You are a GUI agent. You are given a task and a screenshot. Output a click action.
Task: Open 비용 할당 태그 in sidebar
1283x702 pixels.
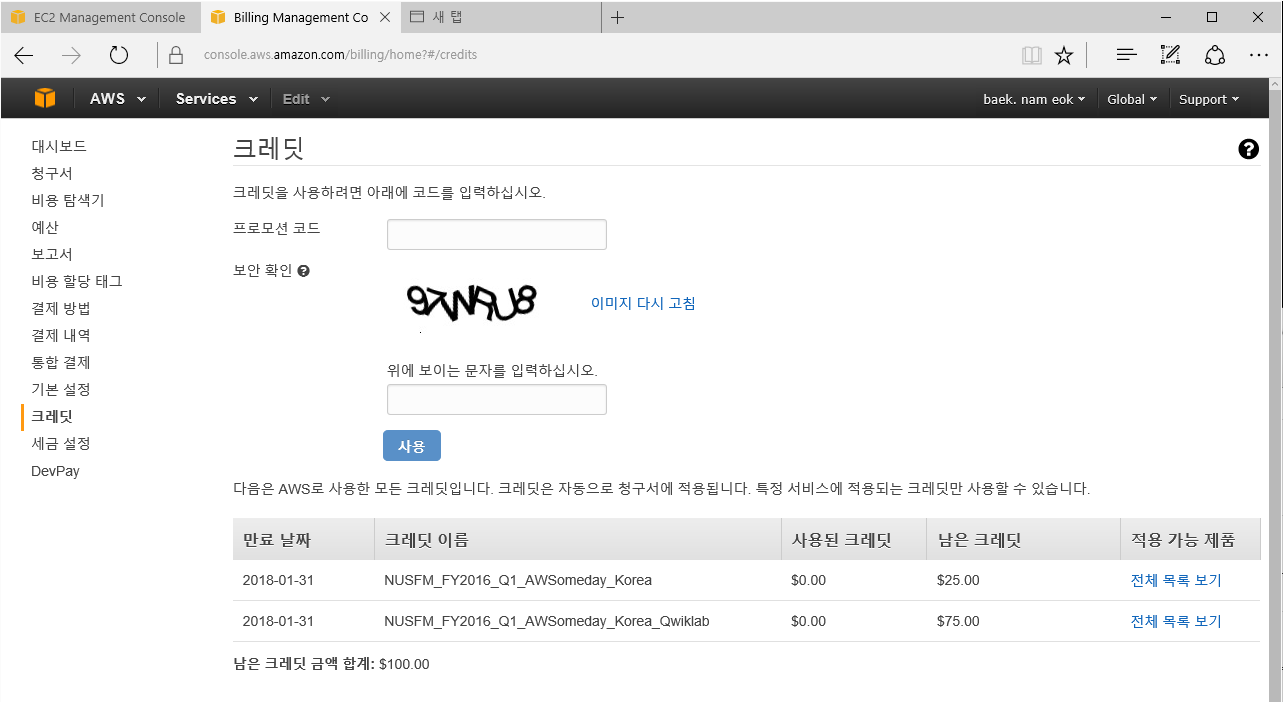pyautogui.click(x=77, y=281)
